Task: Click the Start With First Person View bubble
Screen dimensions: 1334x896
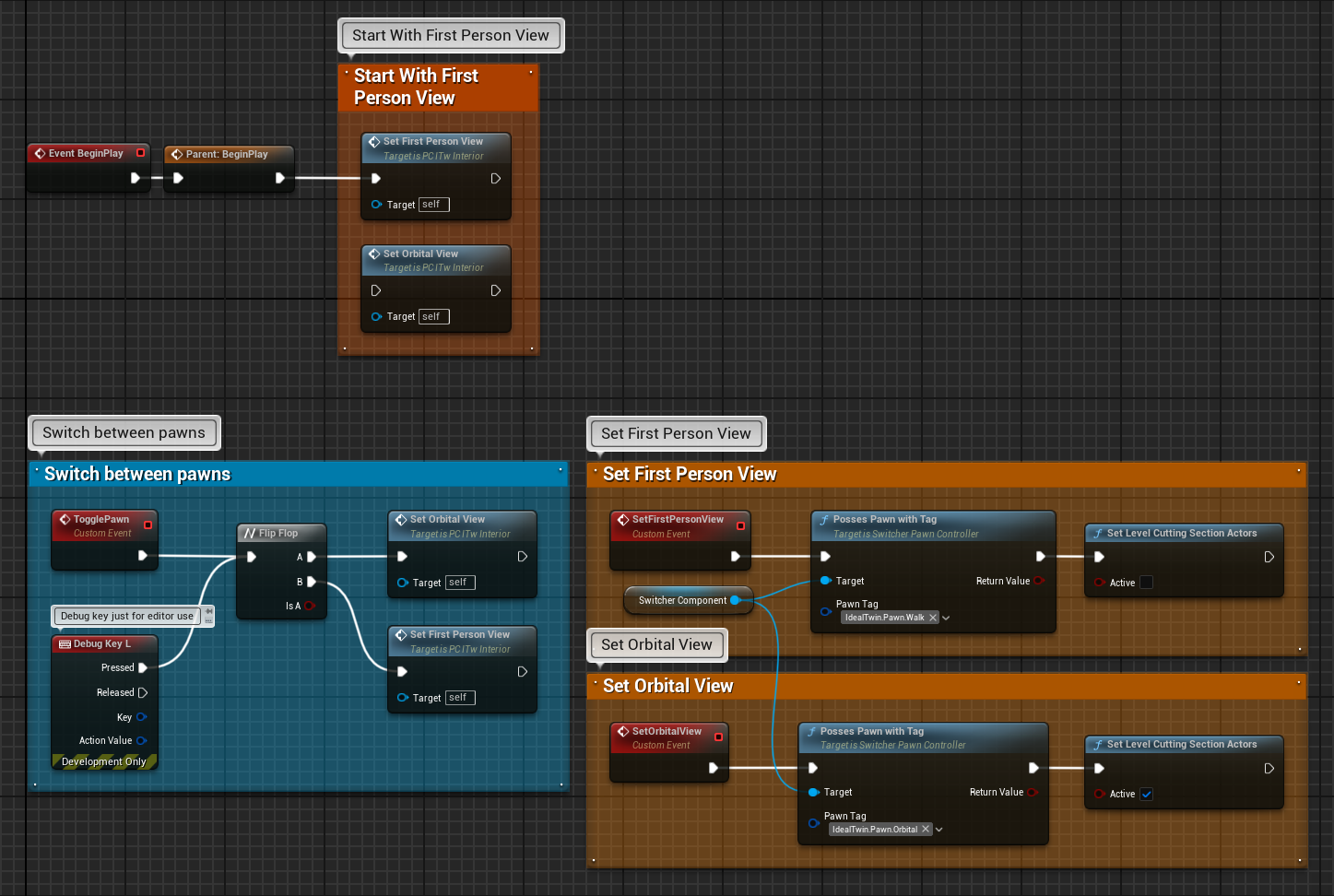Action: pos(450,35)
